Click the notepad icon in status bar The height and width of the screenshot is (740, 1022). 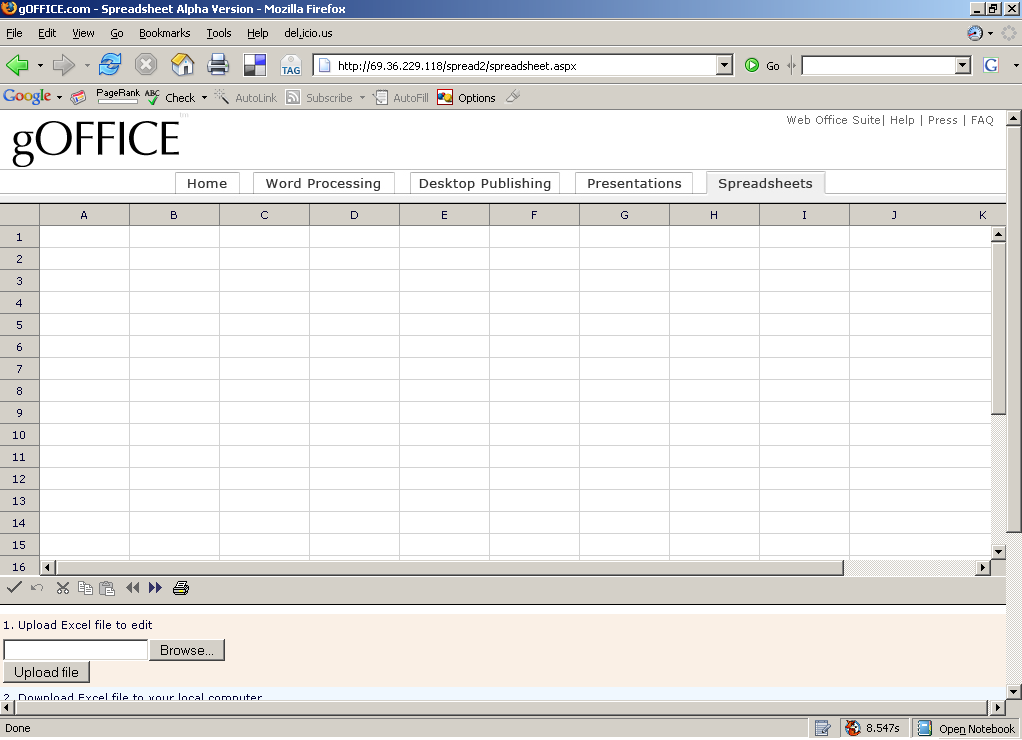click(823, 728)
